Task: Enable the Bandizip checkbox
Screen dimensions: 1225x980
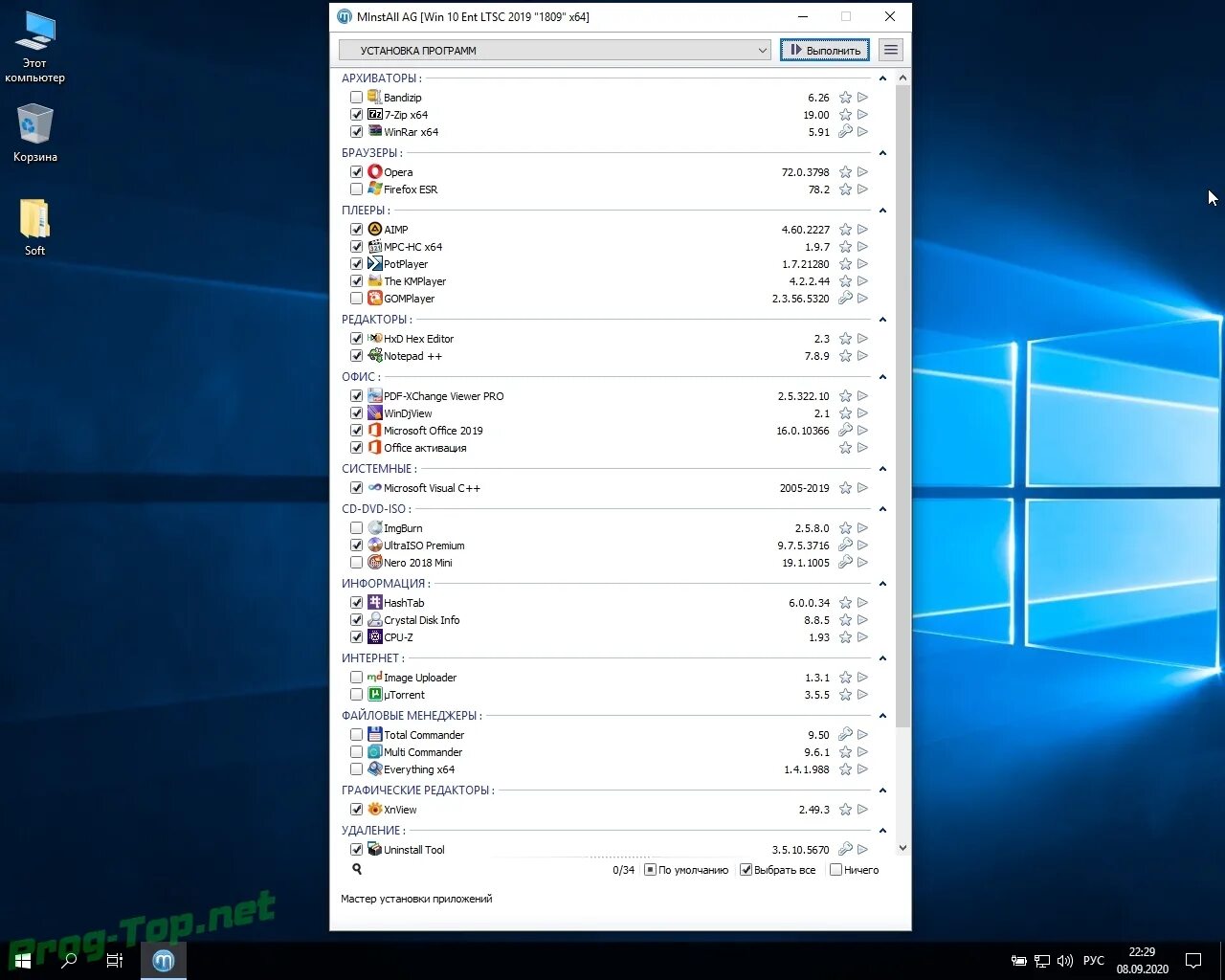Action: [356, 98]
